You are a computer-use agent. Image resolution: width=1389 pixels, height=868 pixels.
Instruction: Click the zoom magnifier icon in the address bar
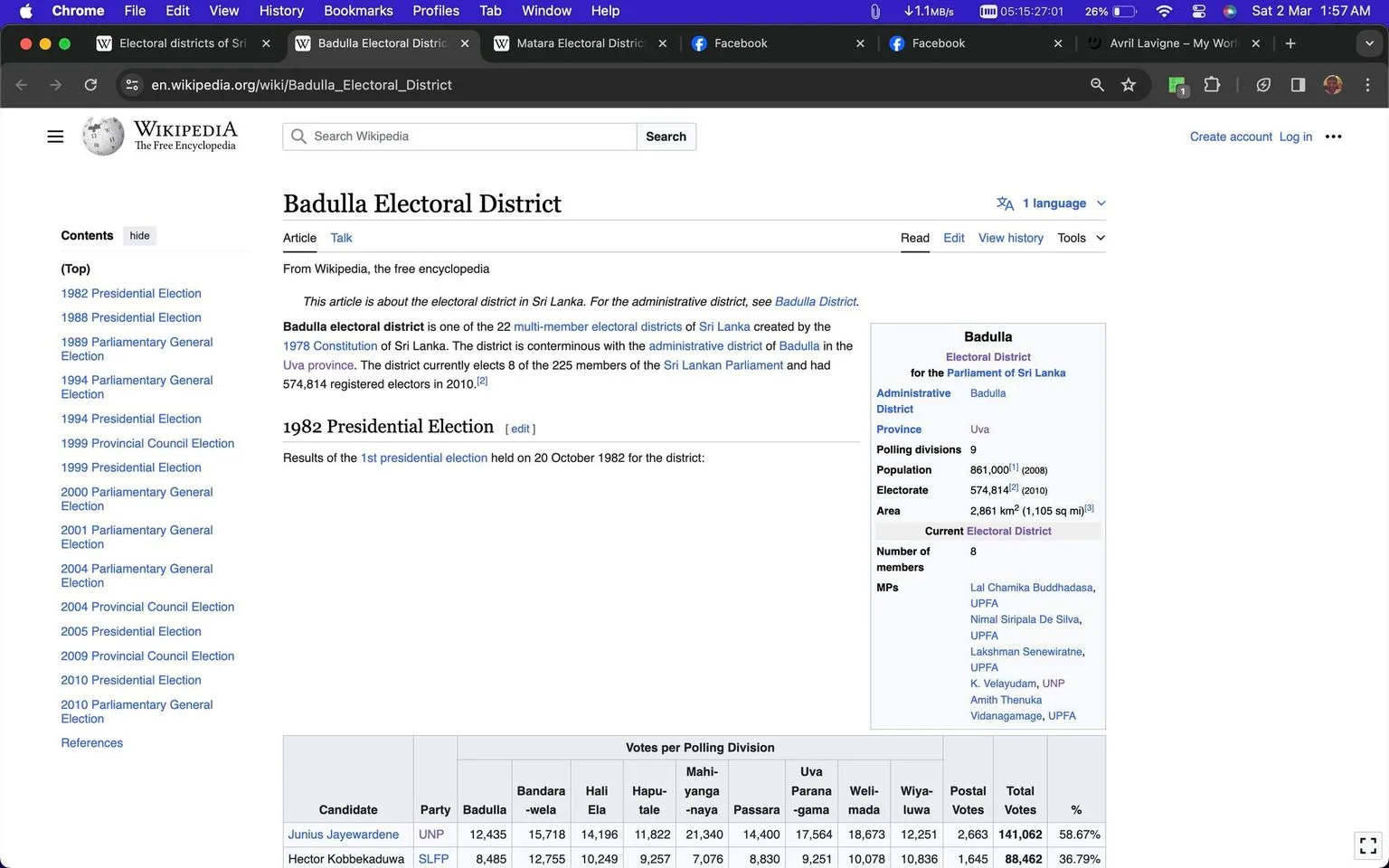[x=1097, y=85]
